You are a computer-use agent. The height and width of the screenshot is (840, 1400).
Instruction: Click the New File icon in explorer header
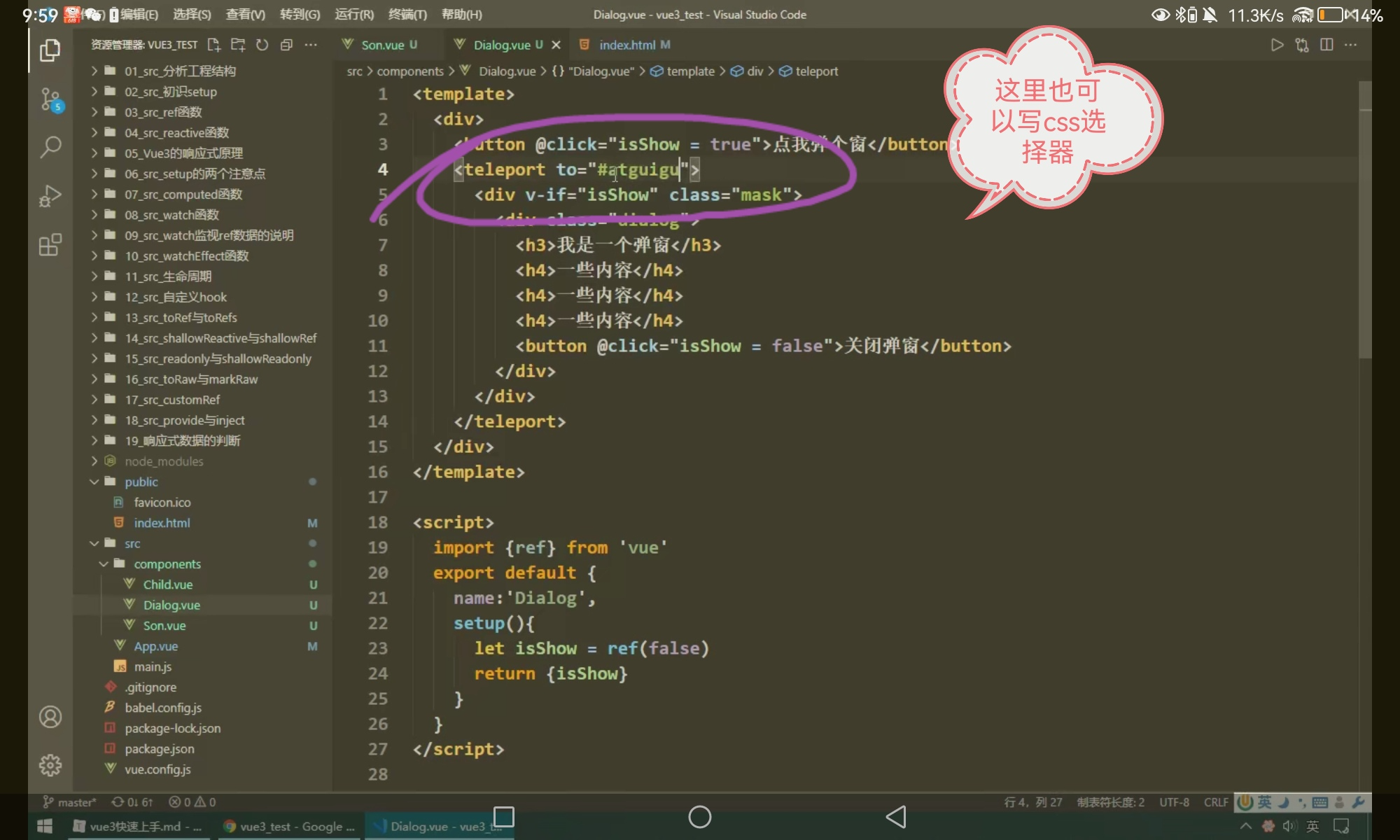(214, 45)
